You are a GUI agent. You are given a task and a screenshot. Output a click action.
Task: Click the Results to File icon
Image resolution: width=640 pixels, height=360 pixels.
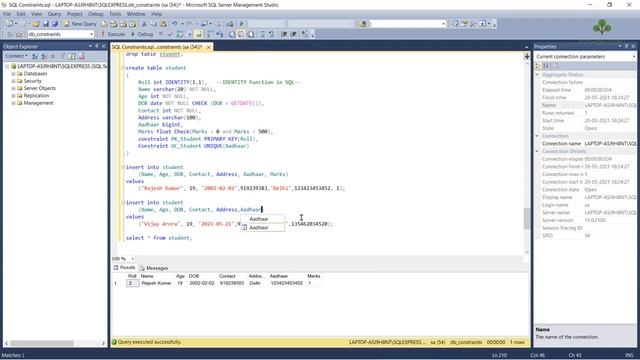click(x=250, y=34)
